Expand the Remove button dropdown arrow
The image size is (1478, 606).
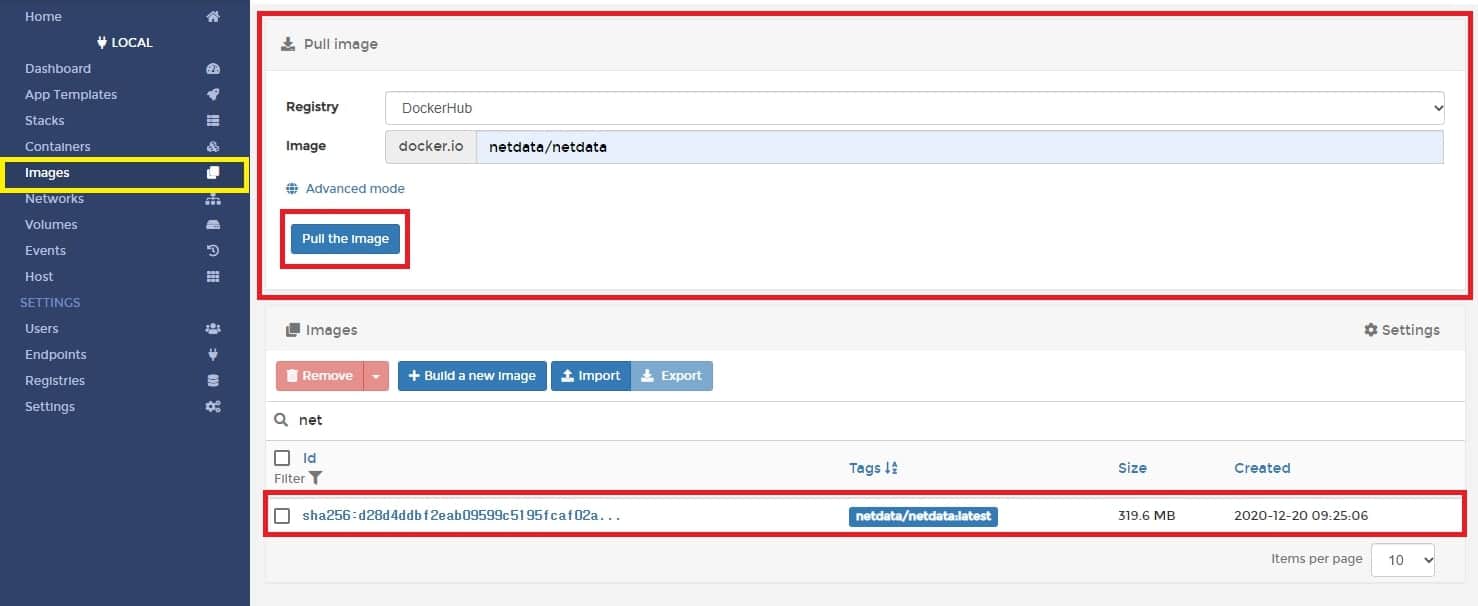point(376,376)
